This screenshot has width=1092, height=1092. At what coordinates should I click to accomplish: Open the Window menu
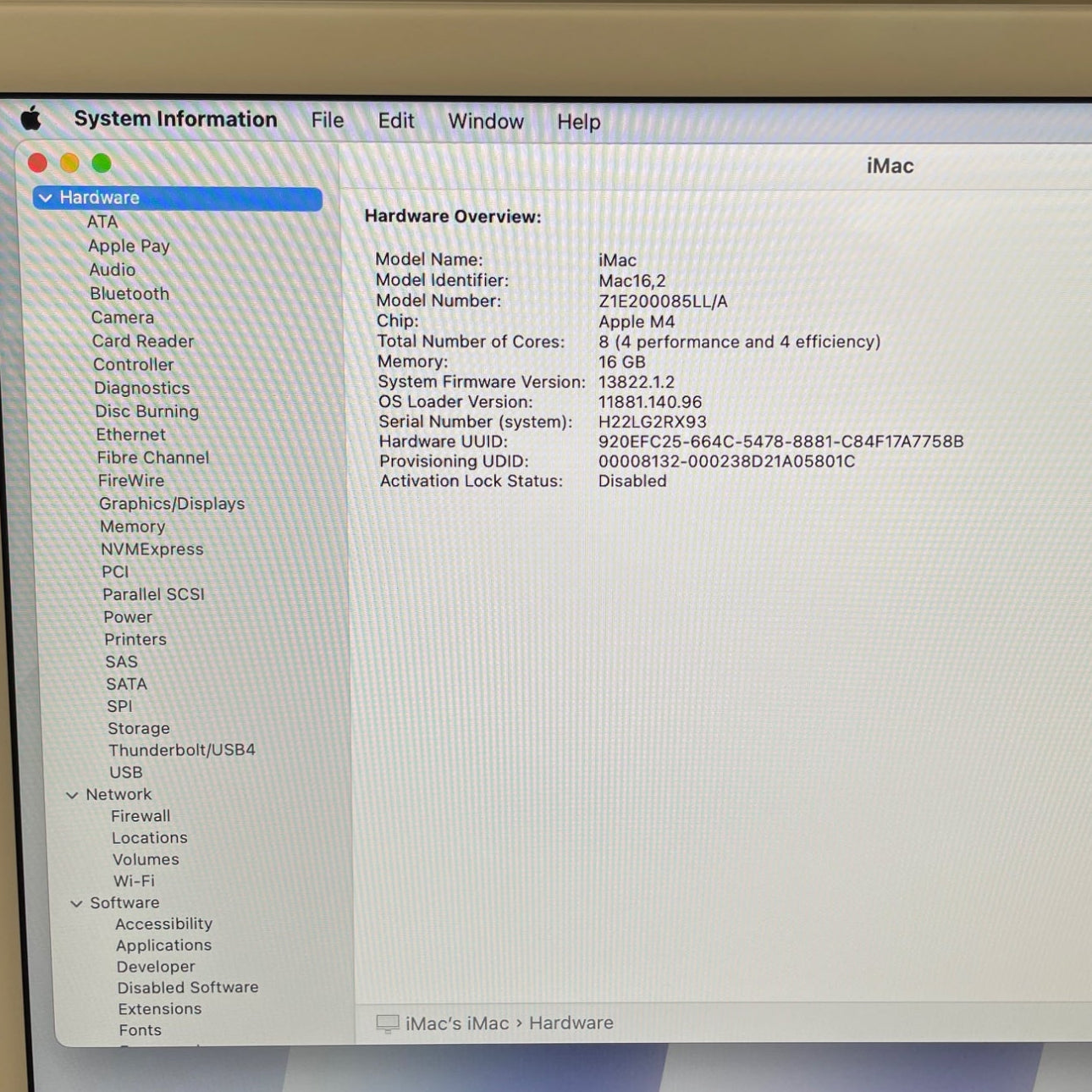pos(485,122)
